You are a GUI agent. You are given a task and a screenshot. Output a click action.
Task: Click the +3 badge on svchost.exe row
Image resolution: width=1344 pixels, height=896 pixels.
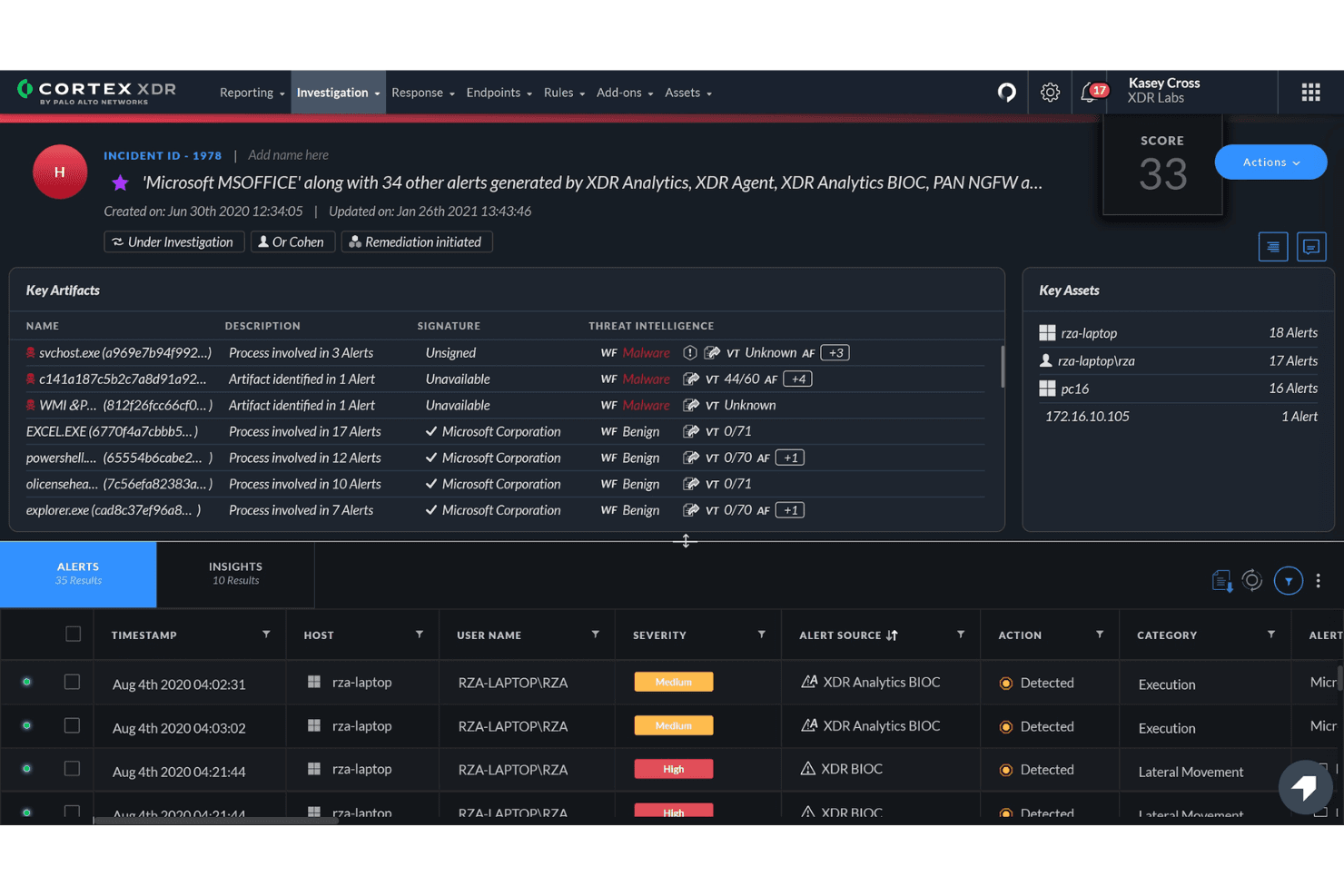click(835, 352)
